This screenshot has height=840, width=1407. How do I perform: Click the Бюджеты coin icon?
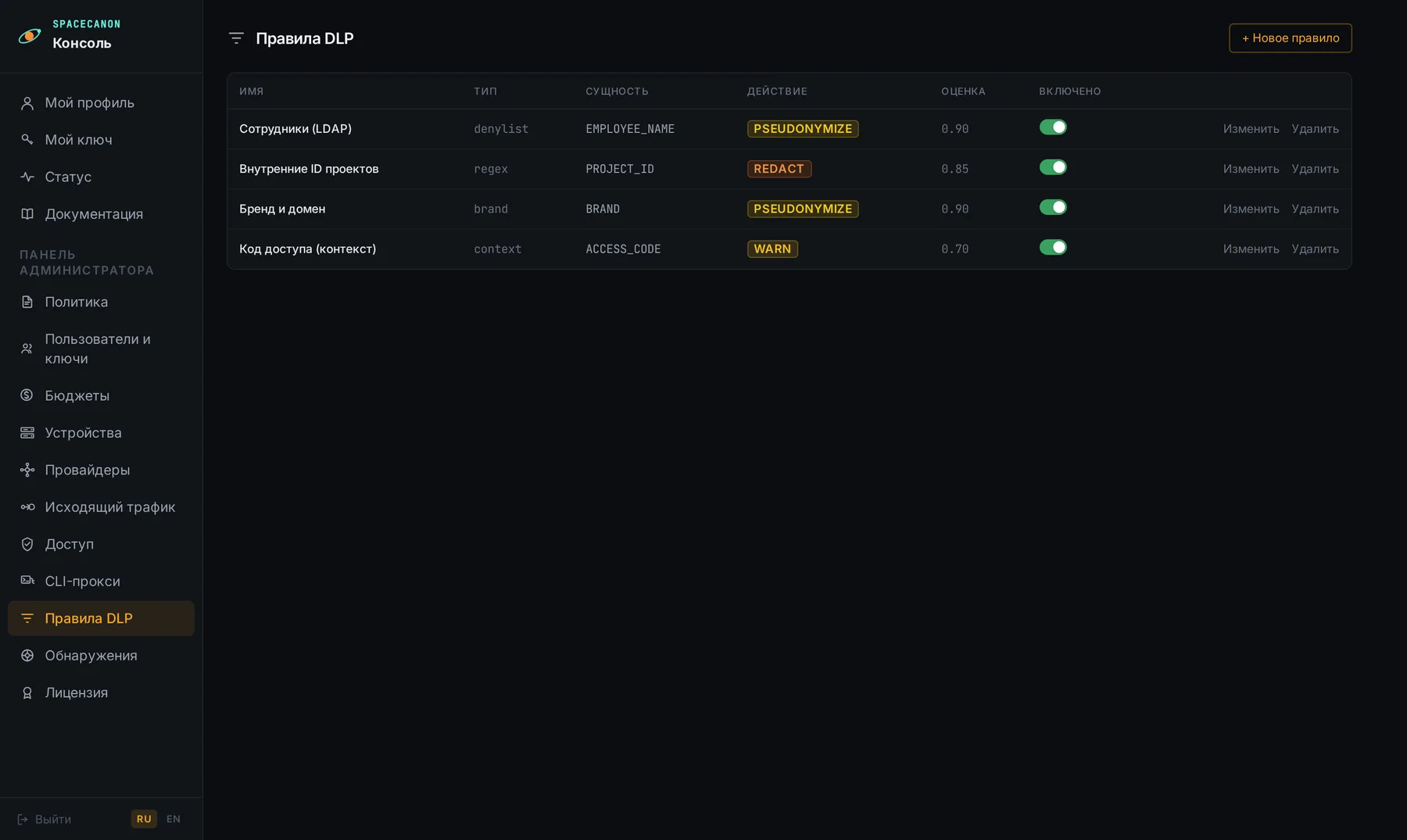(x=27, y=395)
